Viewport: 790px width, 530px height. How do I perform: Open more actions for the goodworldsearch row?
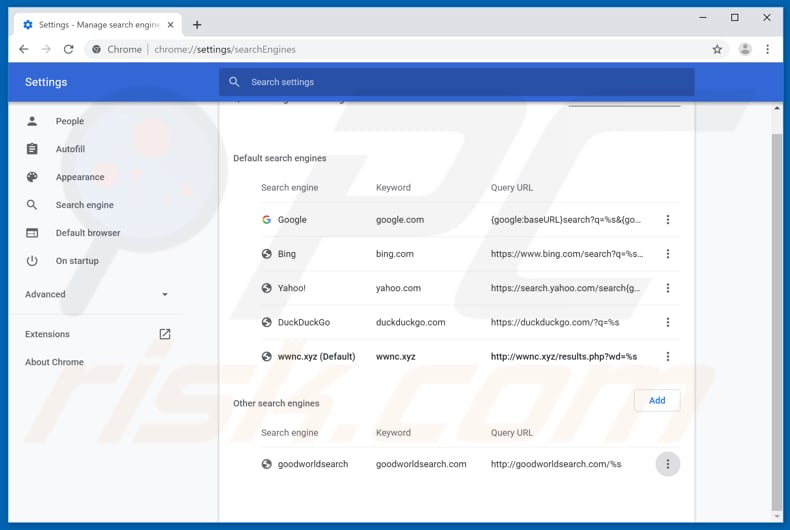668,464
